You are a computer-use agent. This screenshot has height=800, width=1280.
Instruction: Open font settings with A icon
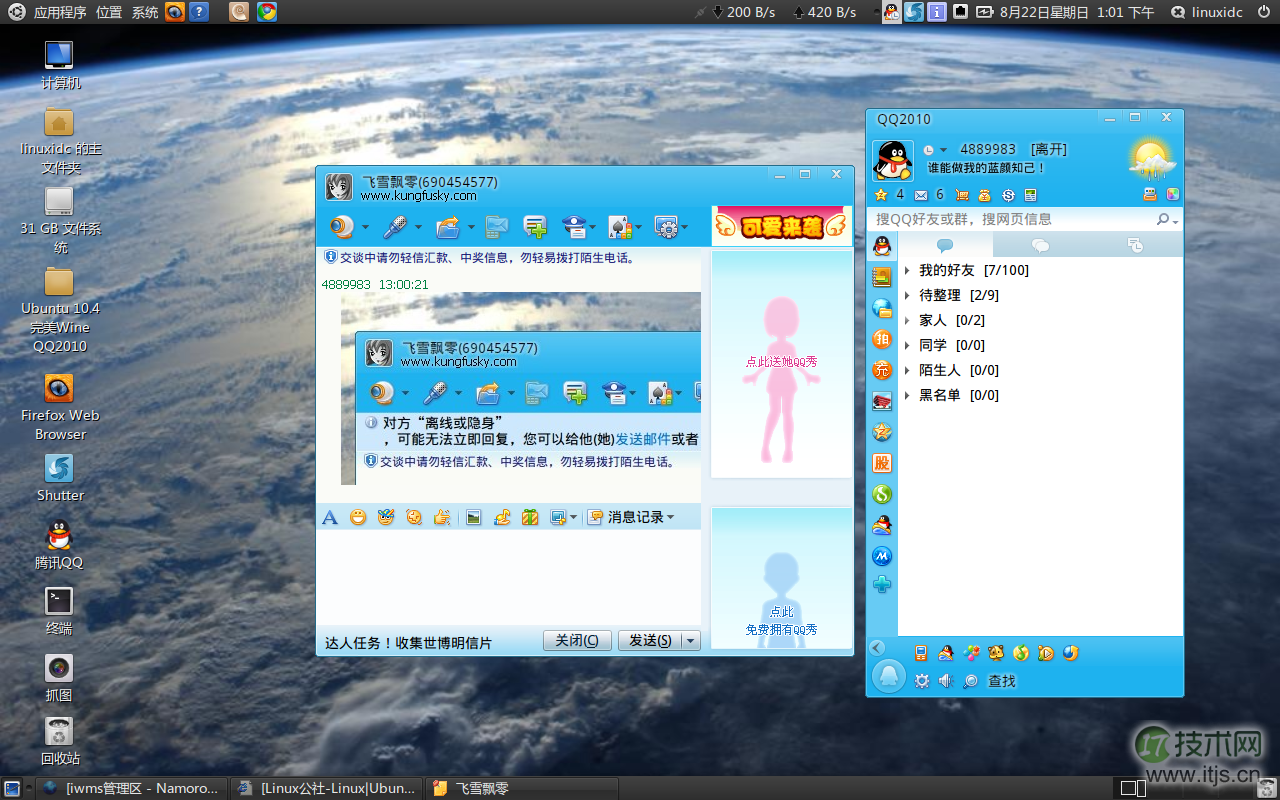pyautogui.click(x=330, y=517)
